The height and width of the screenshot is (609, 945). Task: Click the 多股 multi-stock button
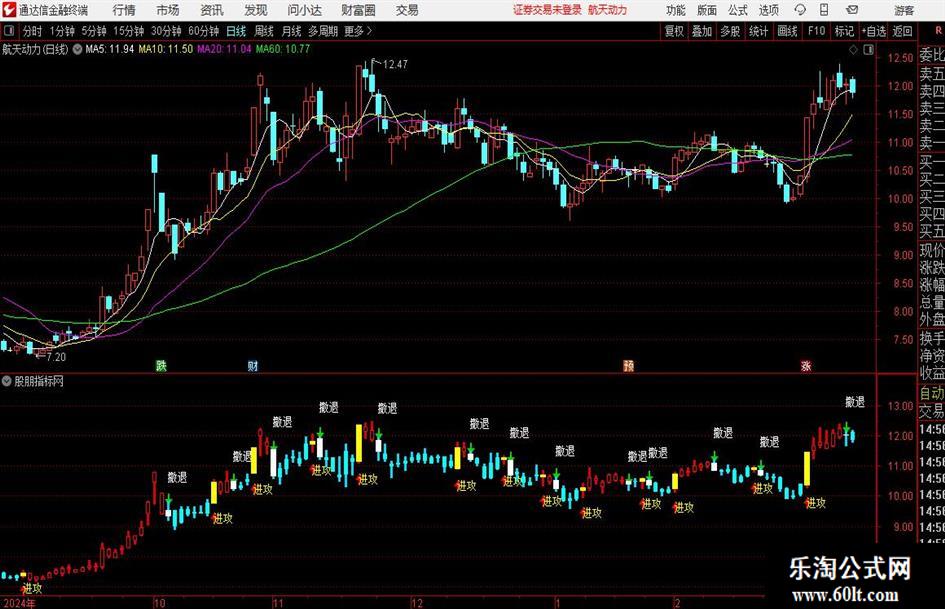point(730,31)
